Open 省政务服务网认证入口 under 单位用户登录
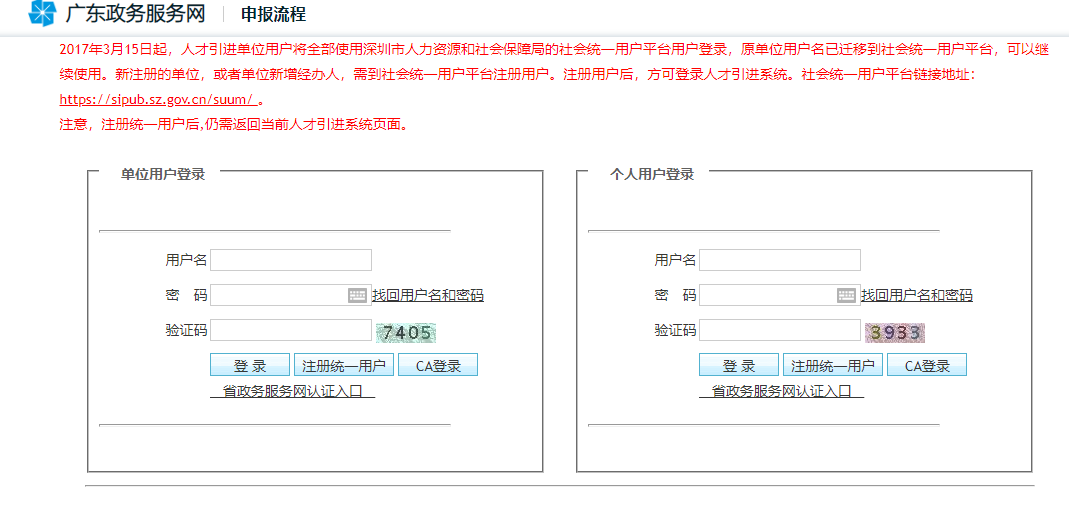The width and height of the screenshot is (1069, 513). pos(292,392)
